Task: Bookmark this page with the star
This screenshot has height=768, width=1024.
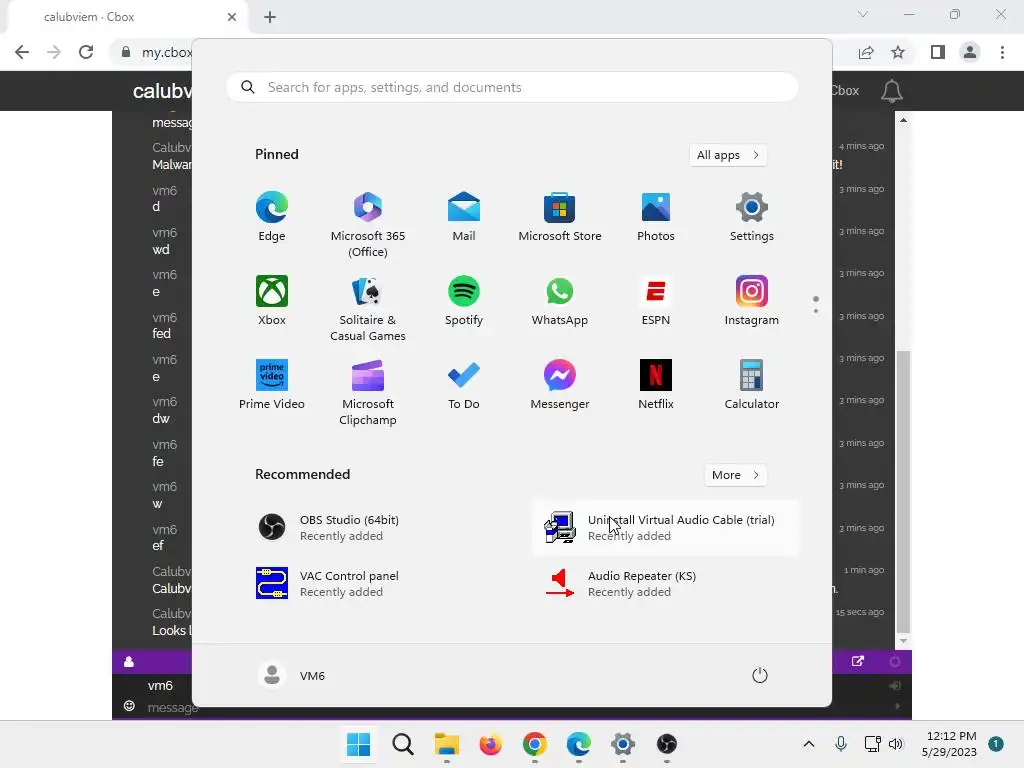Action: pos(898,52)
